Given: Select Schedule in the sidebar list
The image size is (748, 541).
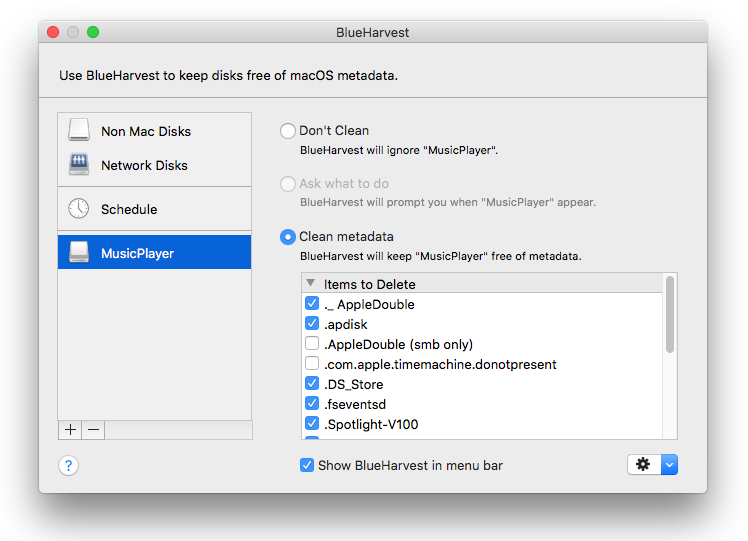Looking at the screenshot, I should (x=129, y=209).
